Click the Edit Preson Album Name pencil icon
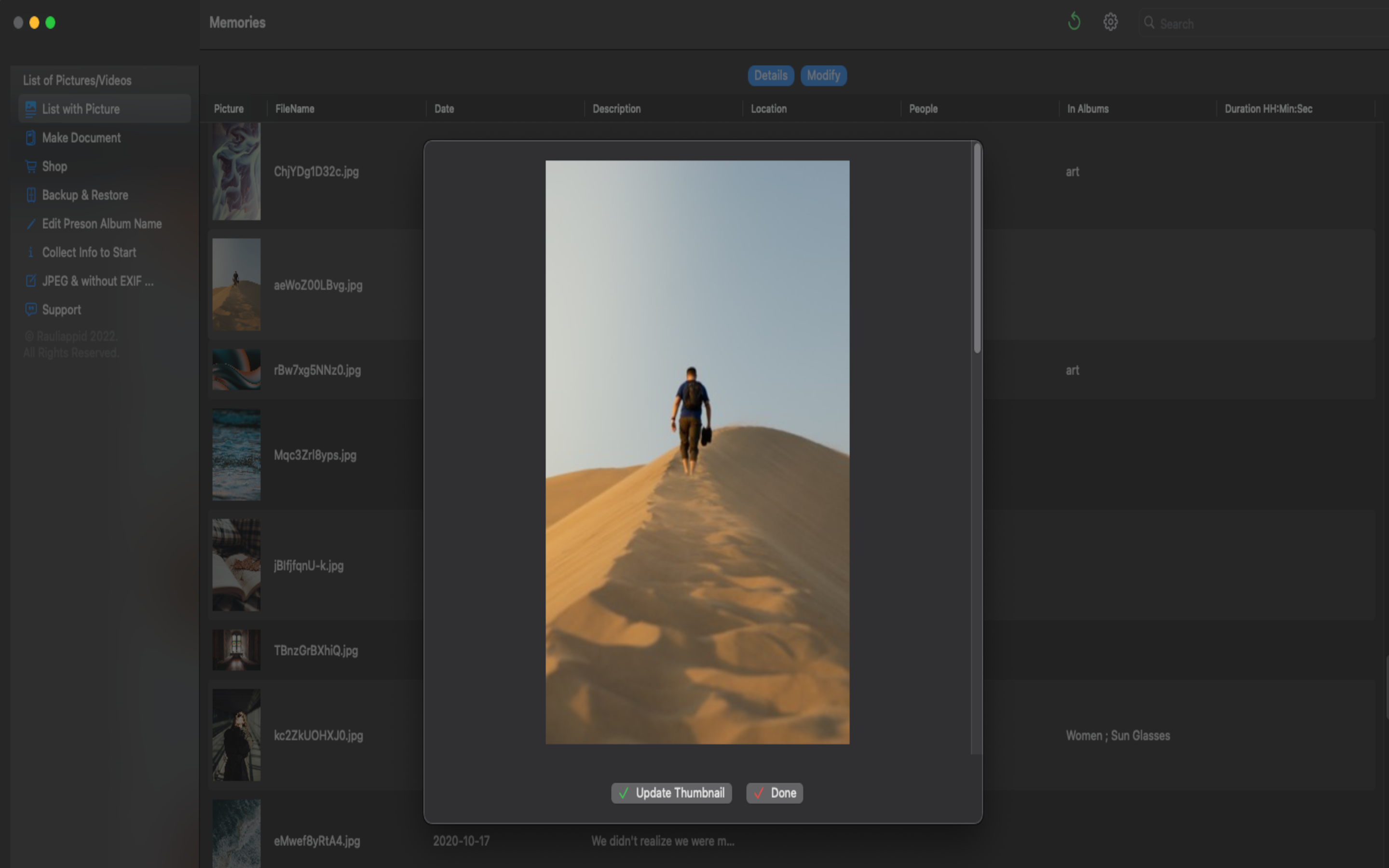1389x868 pixels. pyautogui.click(x=30, y=224)
